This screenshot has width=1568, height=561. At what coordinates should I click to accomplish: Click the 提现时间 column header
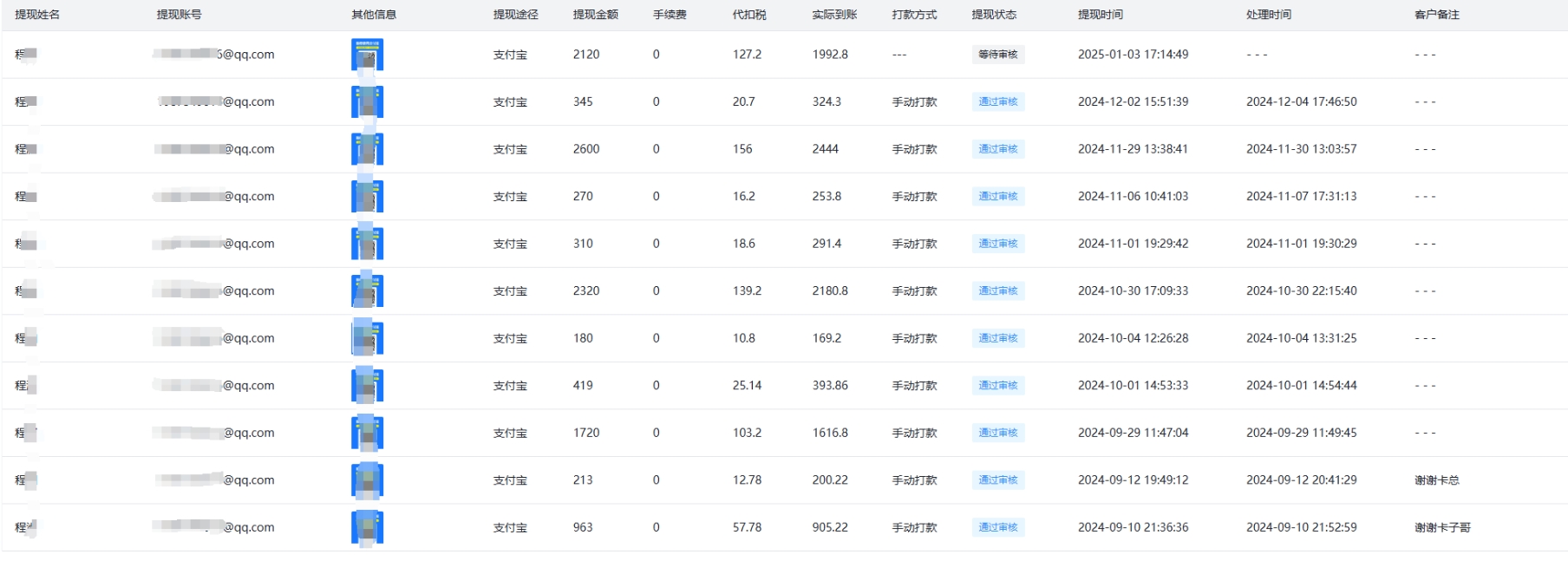1100,15
